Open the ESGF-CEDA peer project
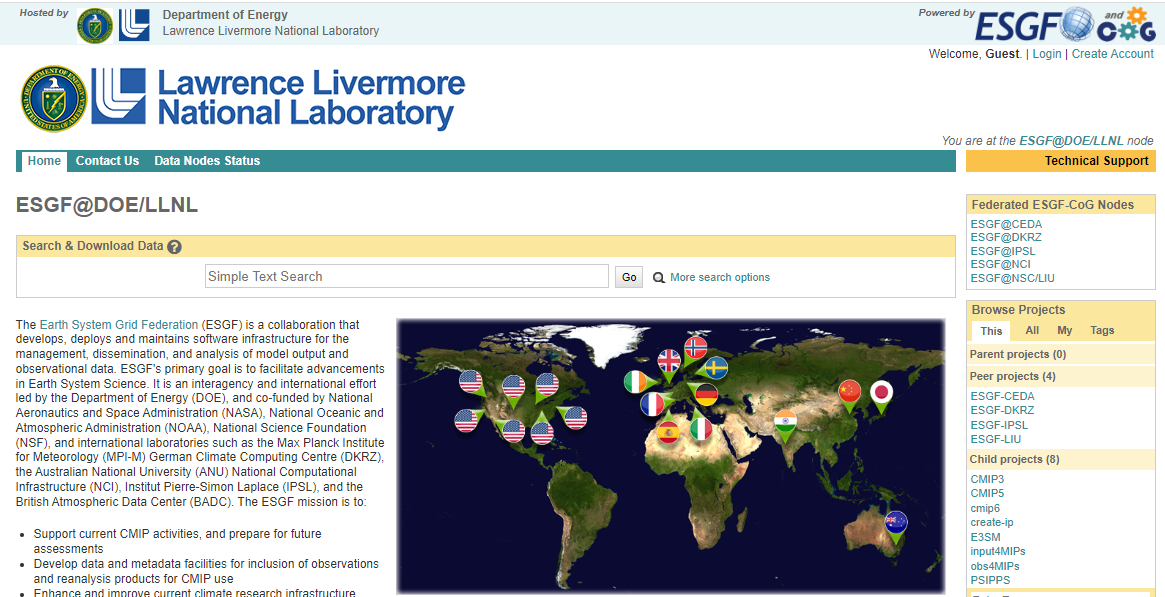 pos(1002,397)
